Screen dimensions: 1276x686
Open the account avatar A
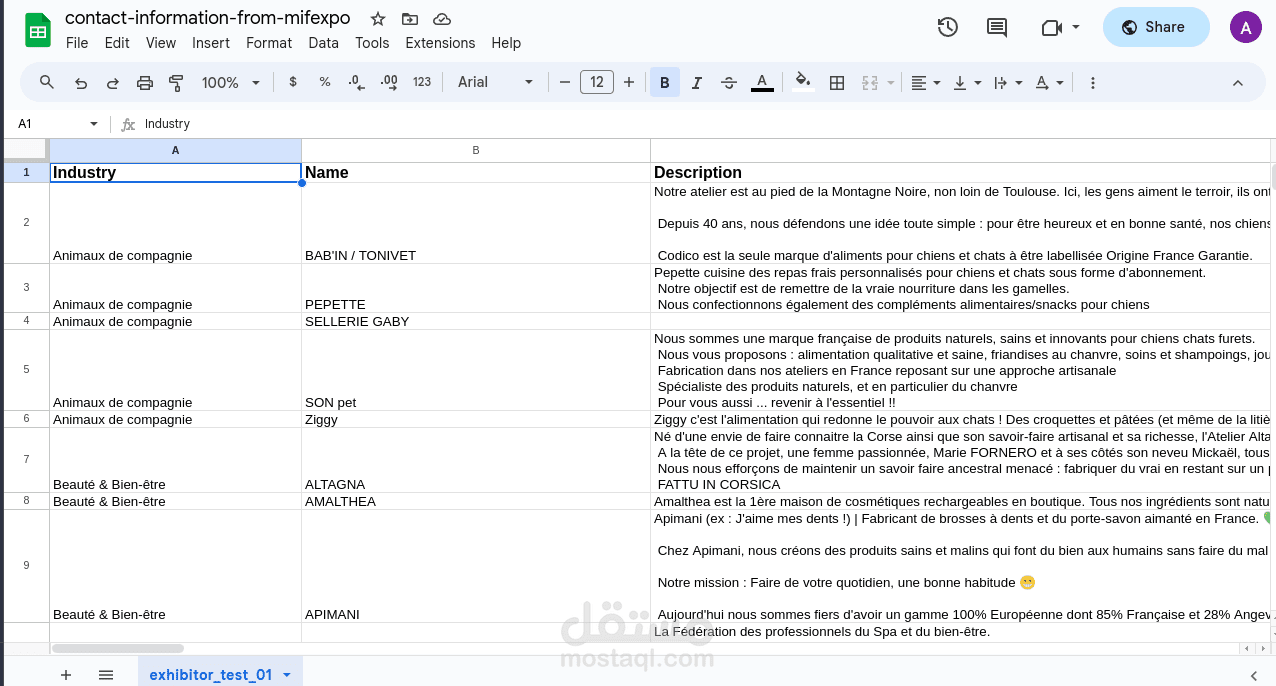(x=1245, y=27)
